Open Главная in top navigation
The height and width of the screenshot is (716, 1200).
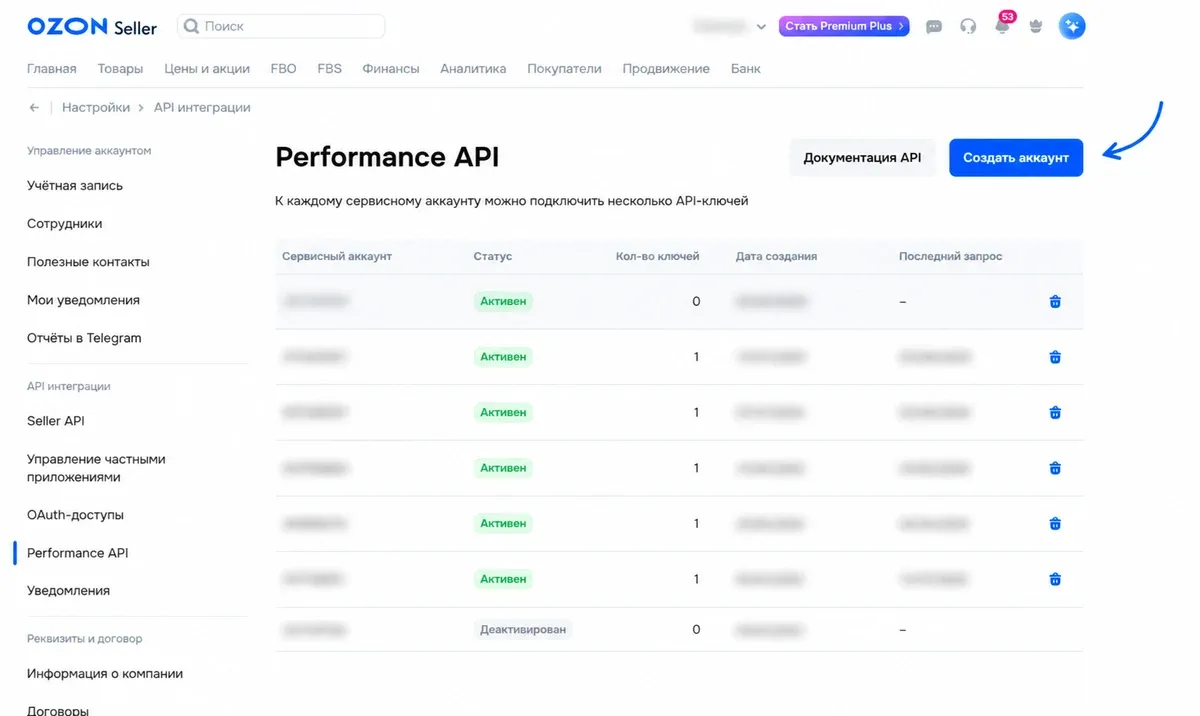point(52,69)
